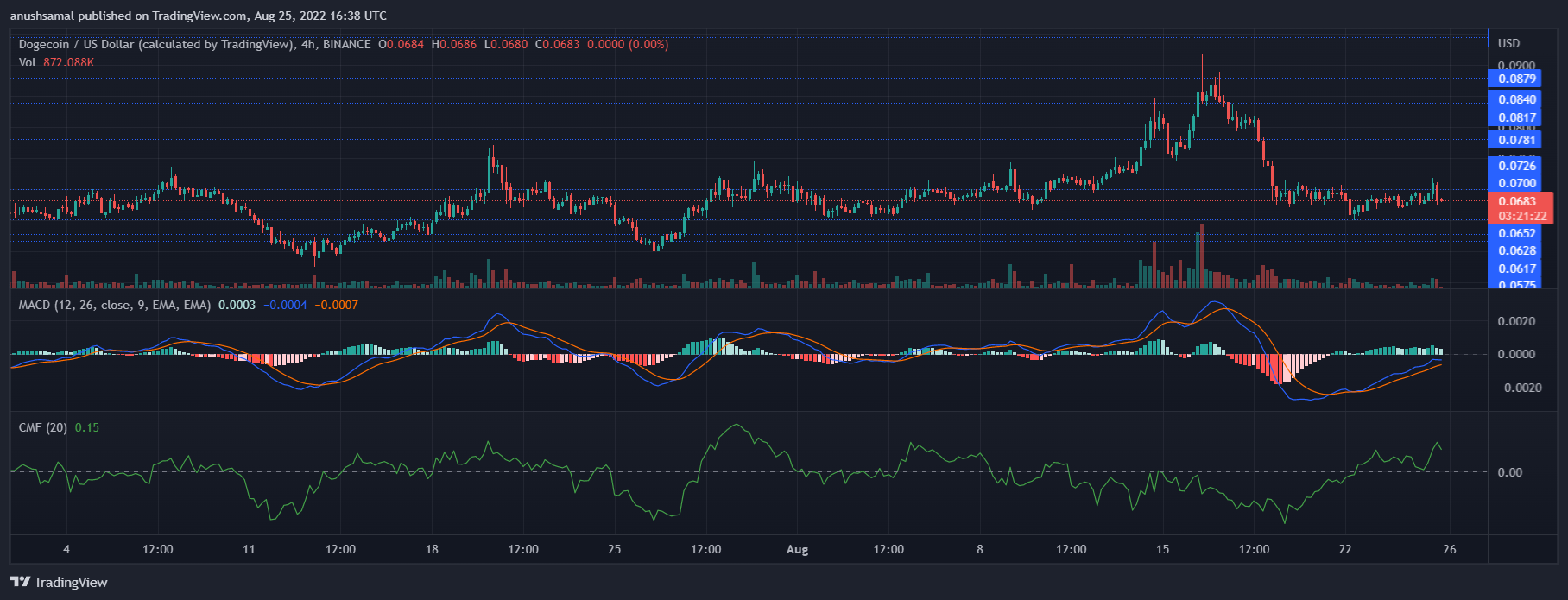The width and height of the screenshot is (1568, 600).
Task: Select the 0.0840 price level label
Action: pyautogui.click(x=1515, y=99)
